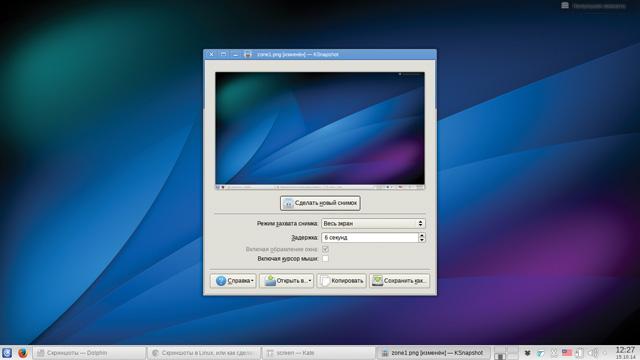Click the Копировать button
This screenshot has width=640, height=360.
342,281
